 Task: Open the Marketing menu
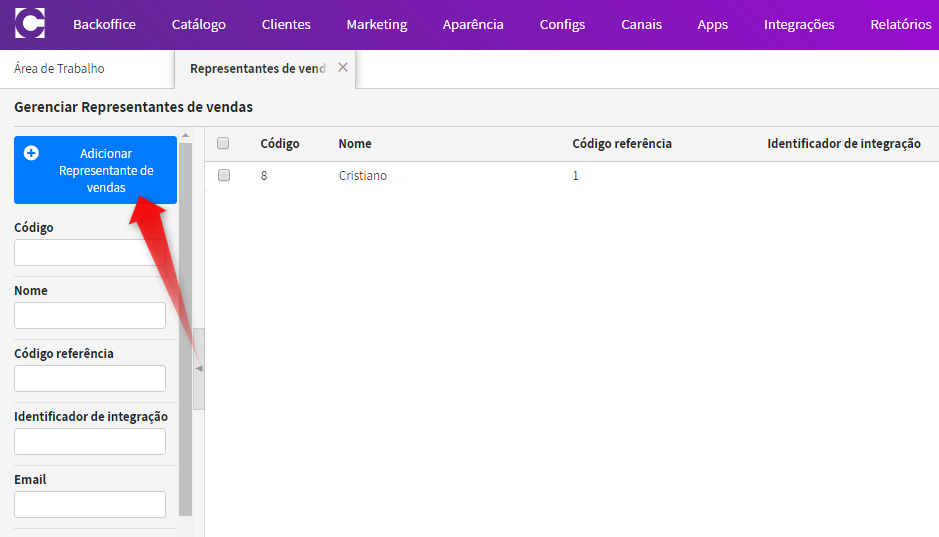(377, 25)
